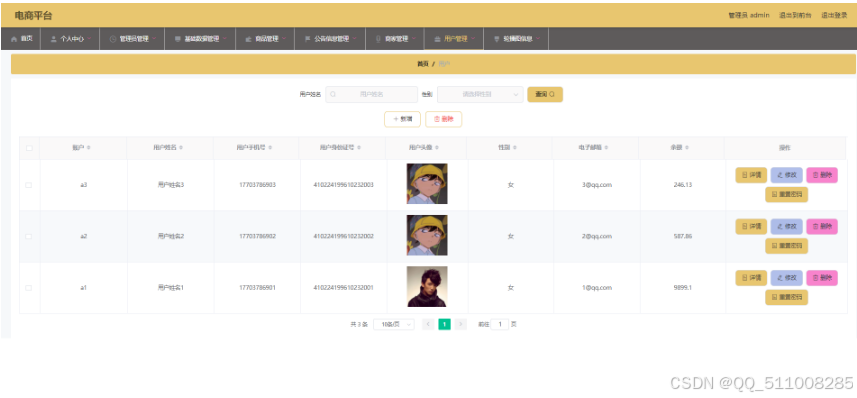Image resolution: width=857 pixels, height=398 pixels.
Task: Click 重置密码 for account a3
Action: (786, 195)
